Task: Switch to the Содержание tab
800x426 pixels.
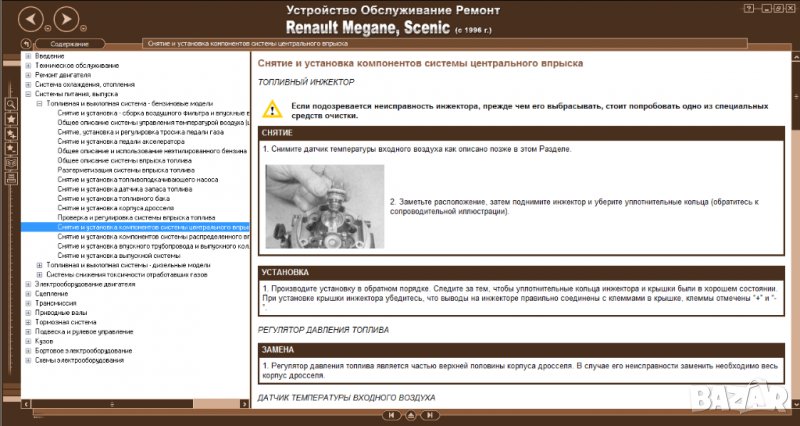Action: click(x=69, y=44)
